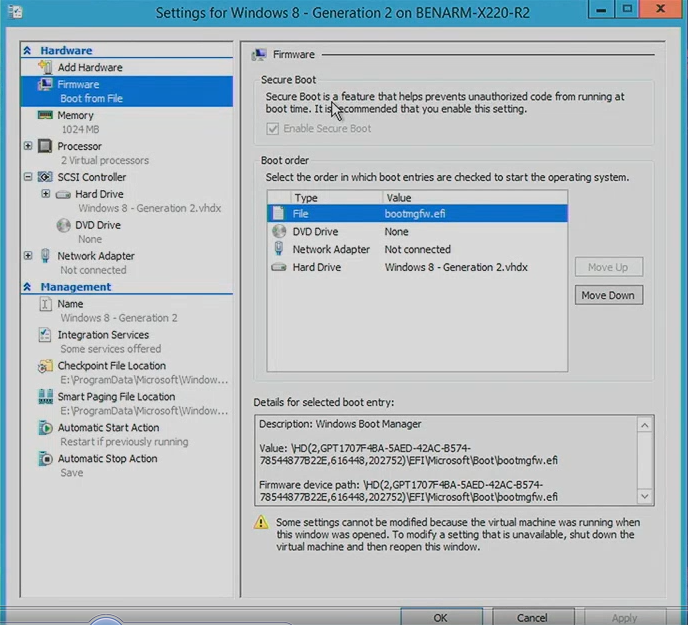Click the Name icon under Management
The width and height of the screenshot is (688, 625).
[x=45, y=304]
